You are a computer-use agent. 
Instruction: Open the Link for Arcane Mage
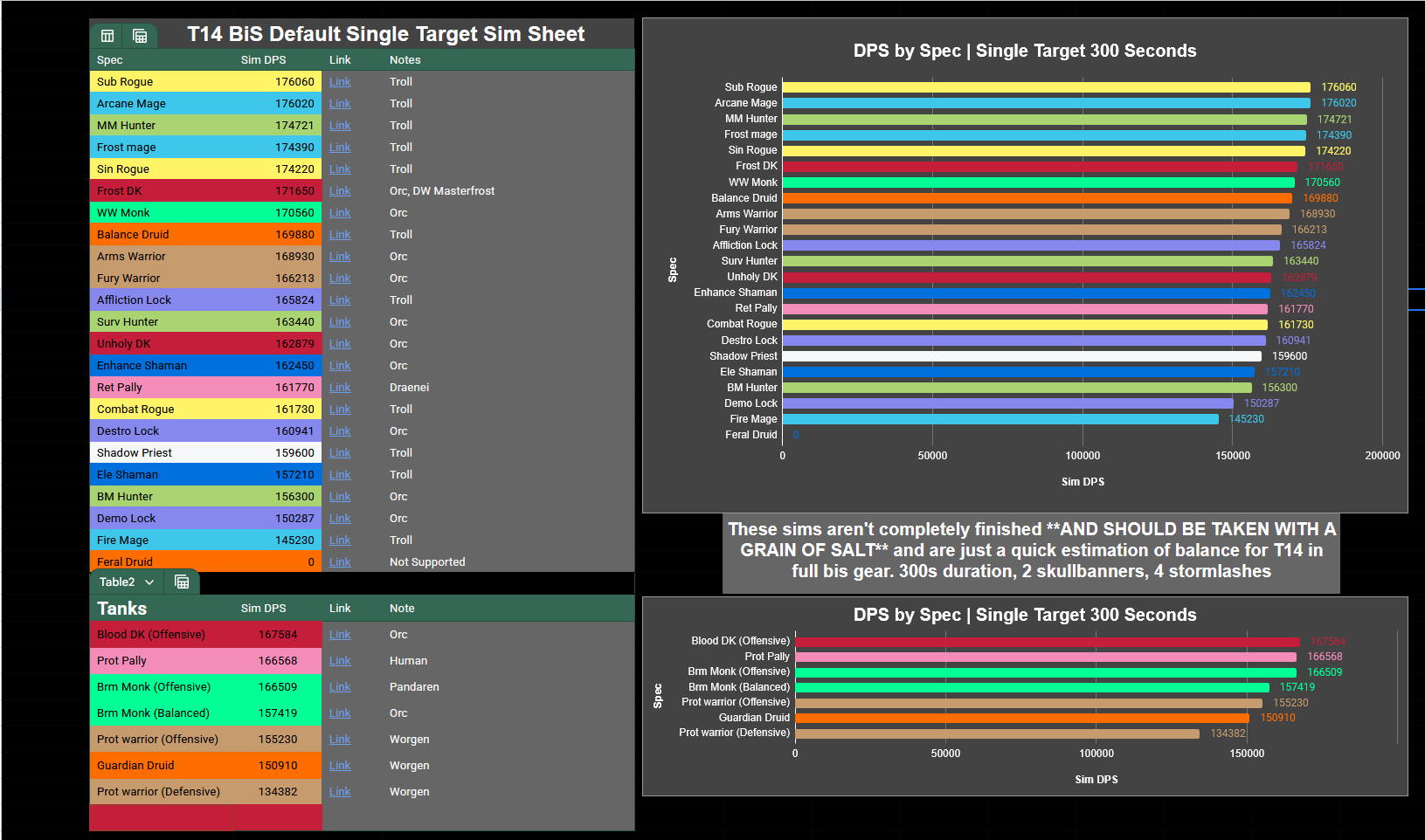click(340, 104)
